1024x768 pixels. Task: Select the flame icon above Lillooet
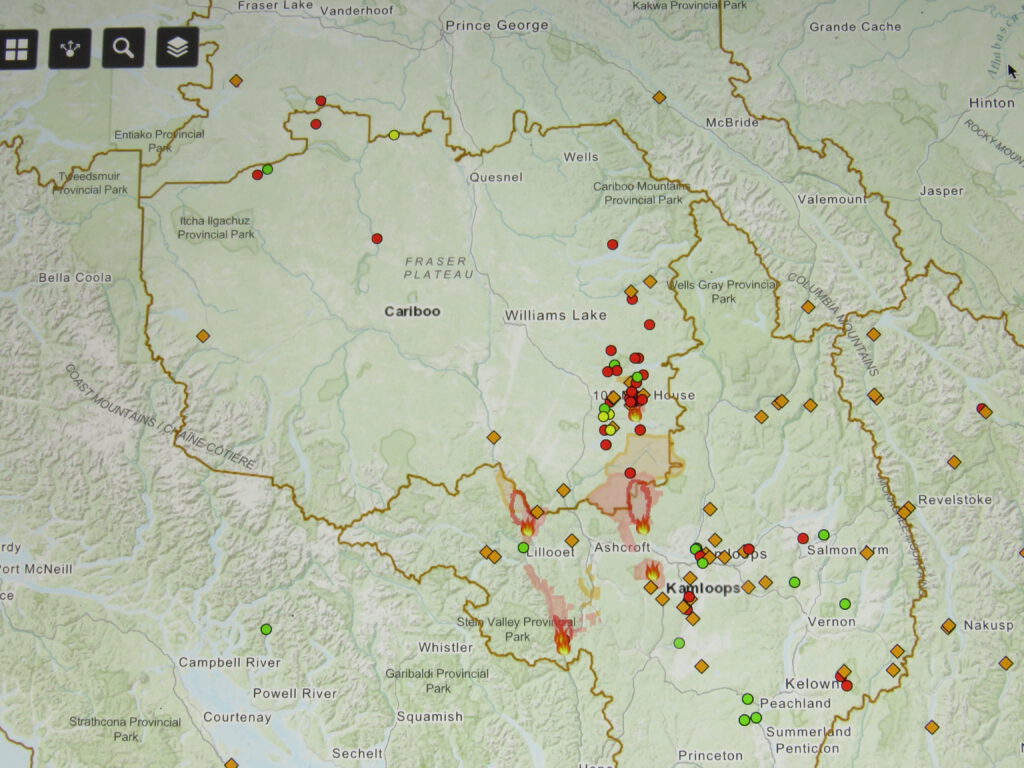(x=527, y=528)
